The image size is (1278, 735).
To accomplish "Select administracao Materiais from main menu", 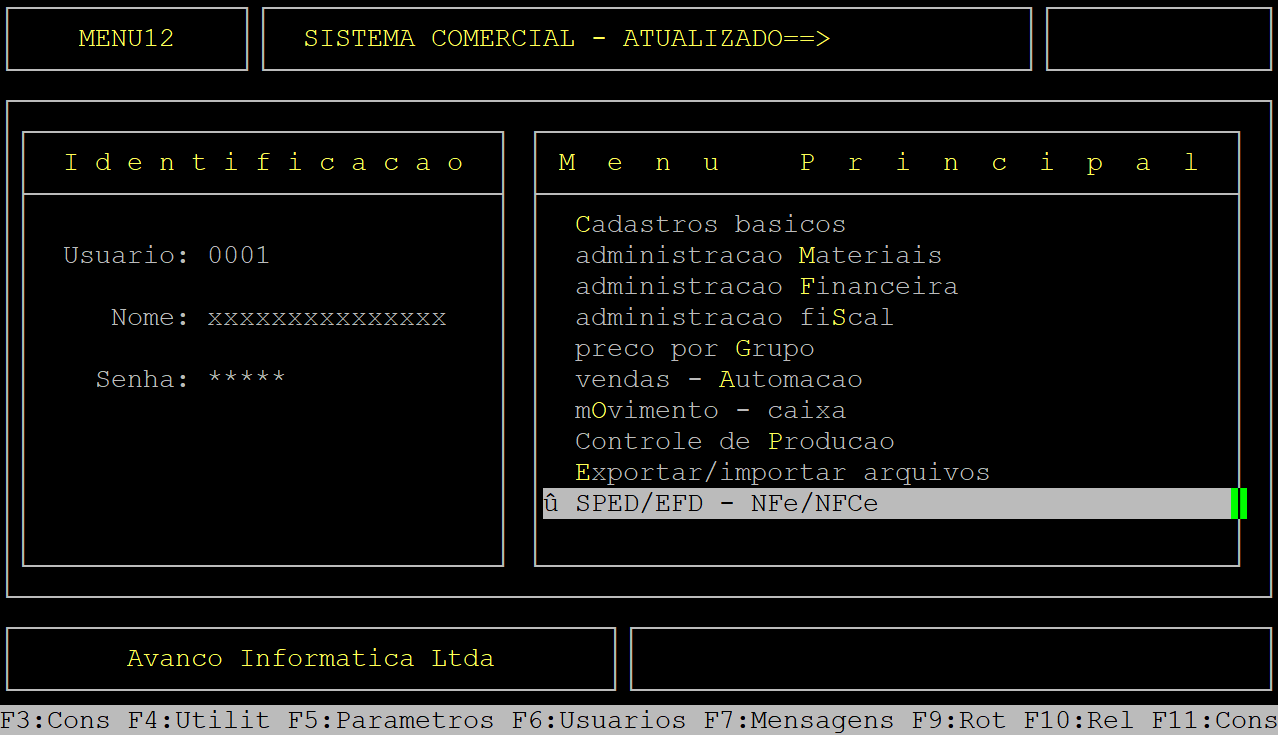I will click(x=758, y=255).
